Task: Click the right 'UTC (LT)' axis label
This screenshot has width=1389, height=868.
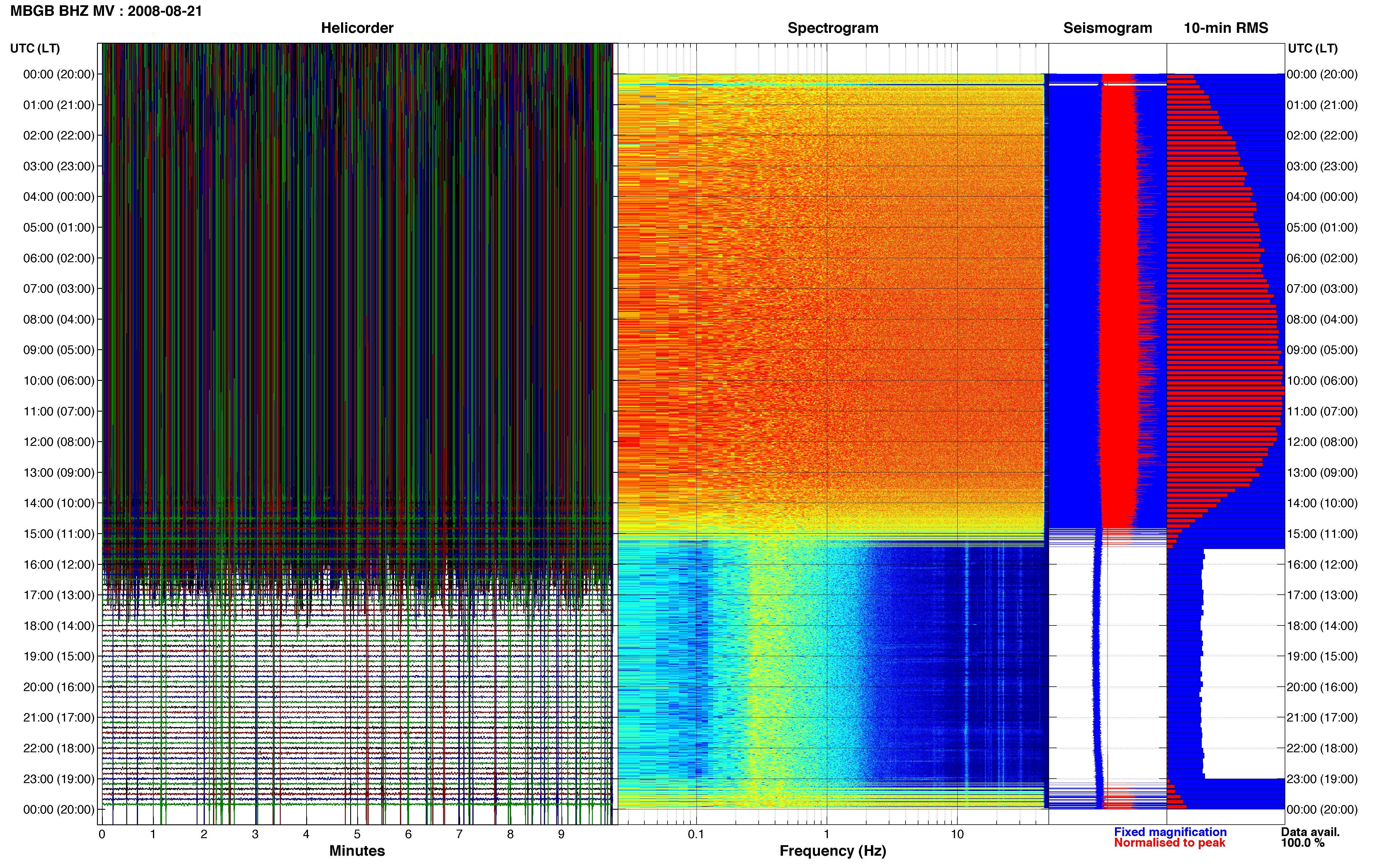Action: [1313, 48]
